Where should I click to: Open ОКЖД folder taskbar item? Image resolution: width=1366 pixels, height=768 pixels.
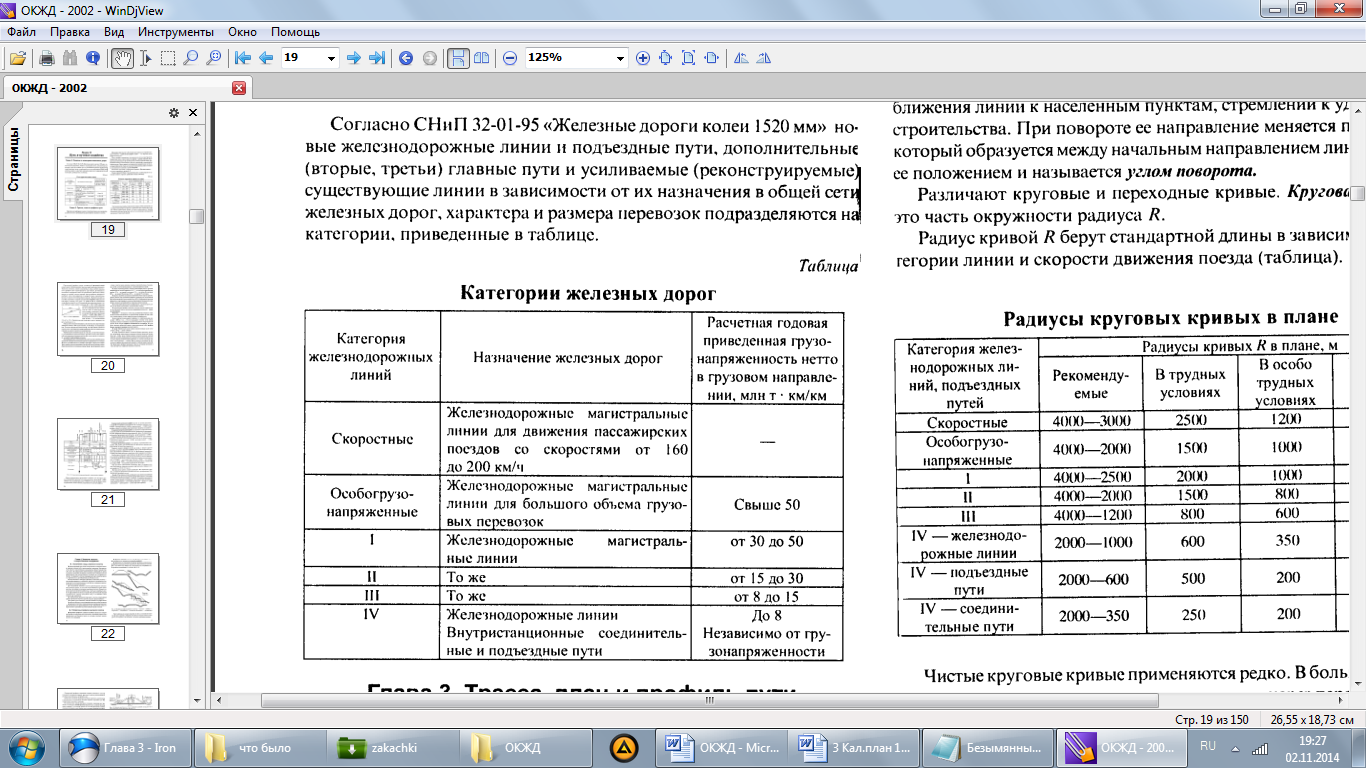pos(528,747)
